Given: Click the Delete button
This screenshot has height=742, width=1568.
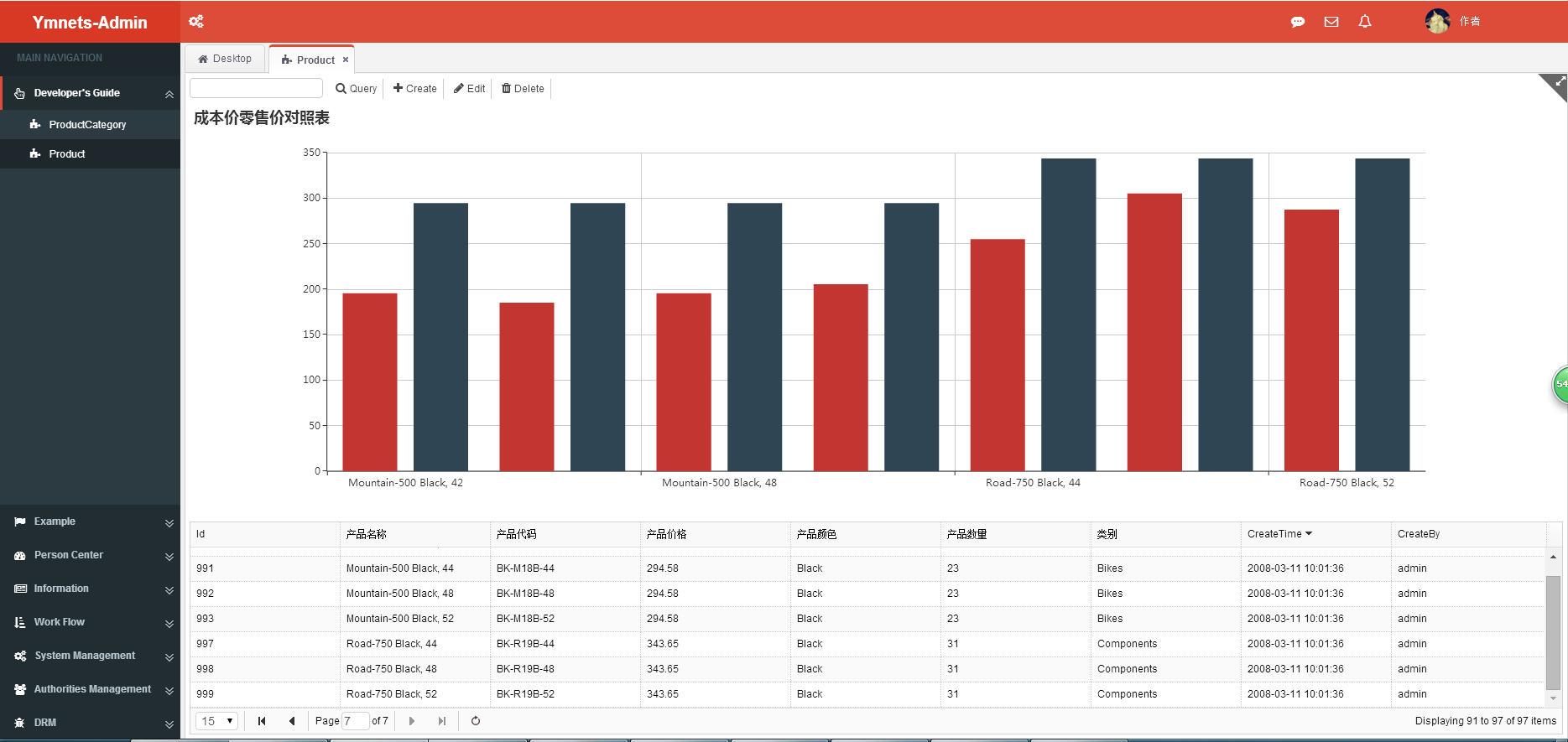Looking at the screenshot, I should click(523, 89).
